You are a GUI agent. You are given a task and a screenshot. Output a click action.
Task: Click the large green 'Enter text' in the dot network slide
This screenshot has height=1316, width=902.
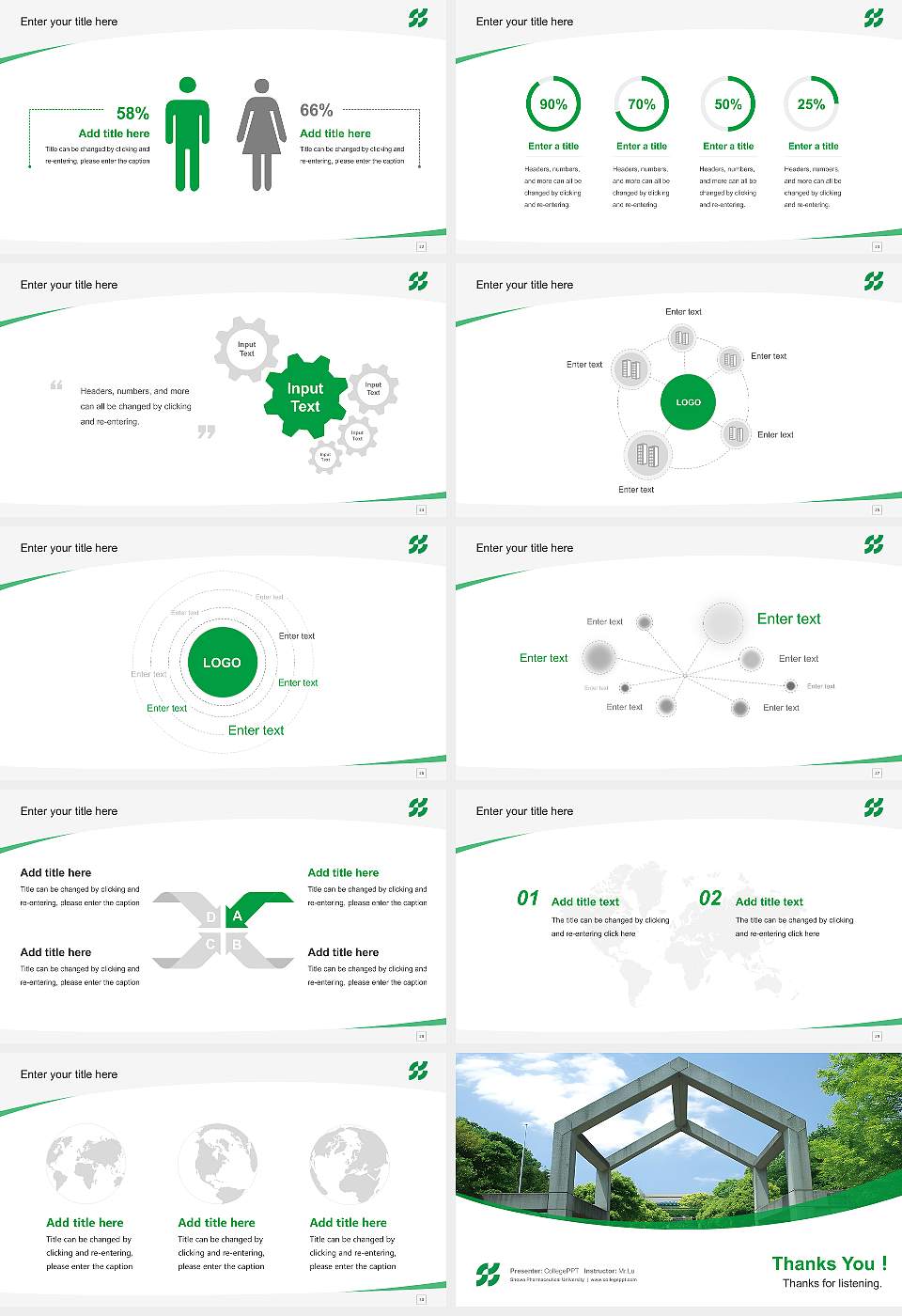(x=789, y=619)
